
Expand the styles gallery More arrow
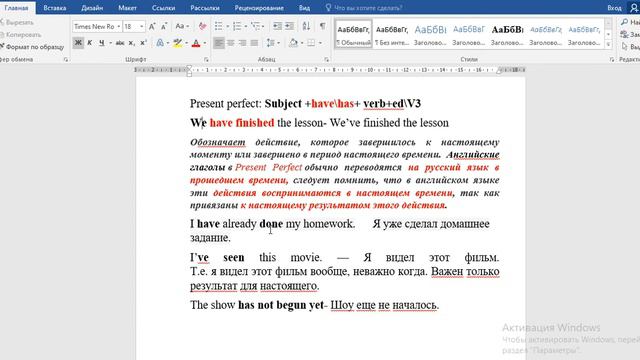[608, 44]
